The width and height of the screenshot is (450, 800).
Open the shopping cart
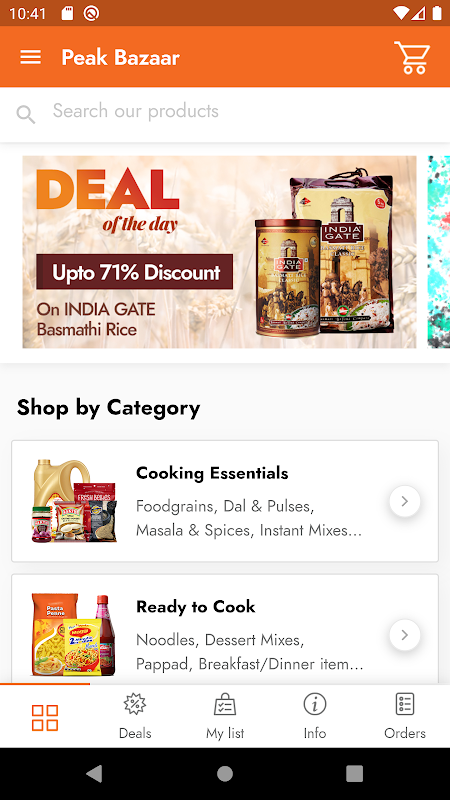click(412, 57)
